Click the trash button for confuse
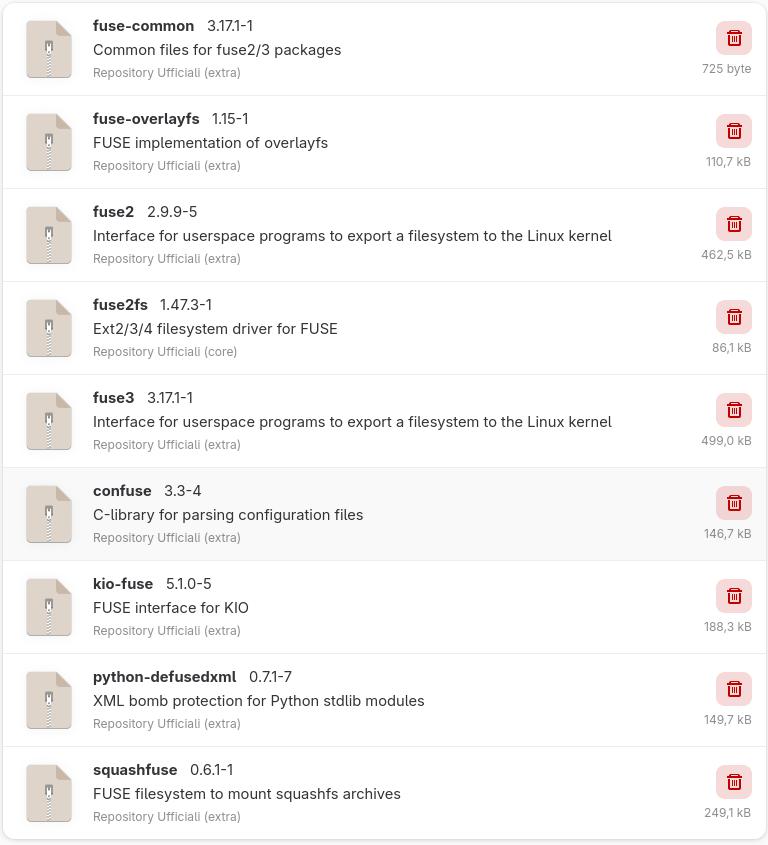768x845 pixels. point(734,503)
